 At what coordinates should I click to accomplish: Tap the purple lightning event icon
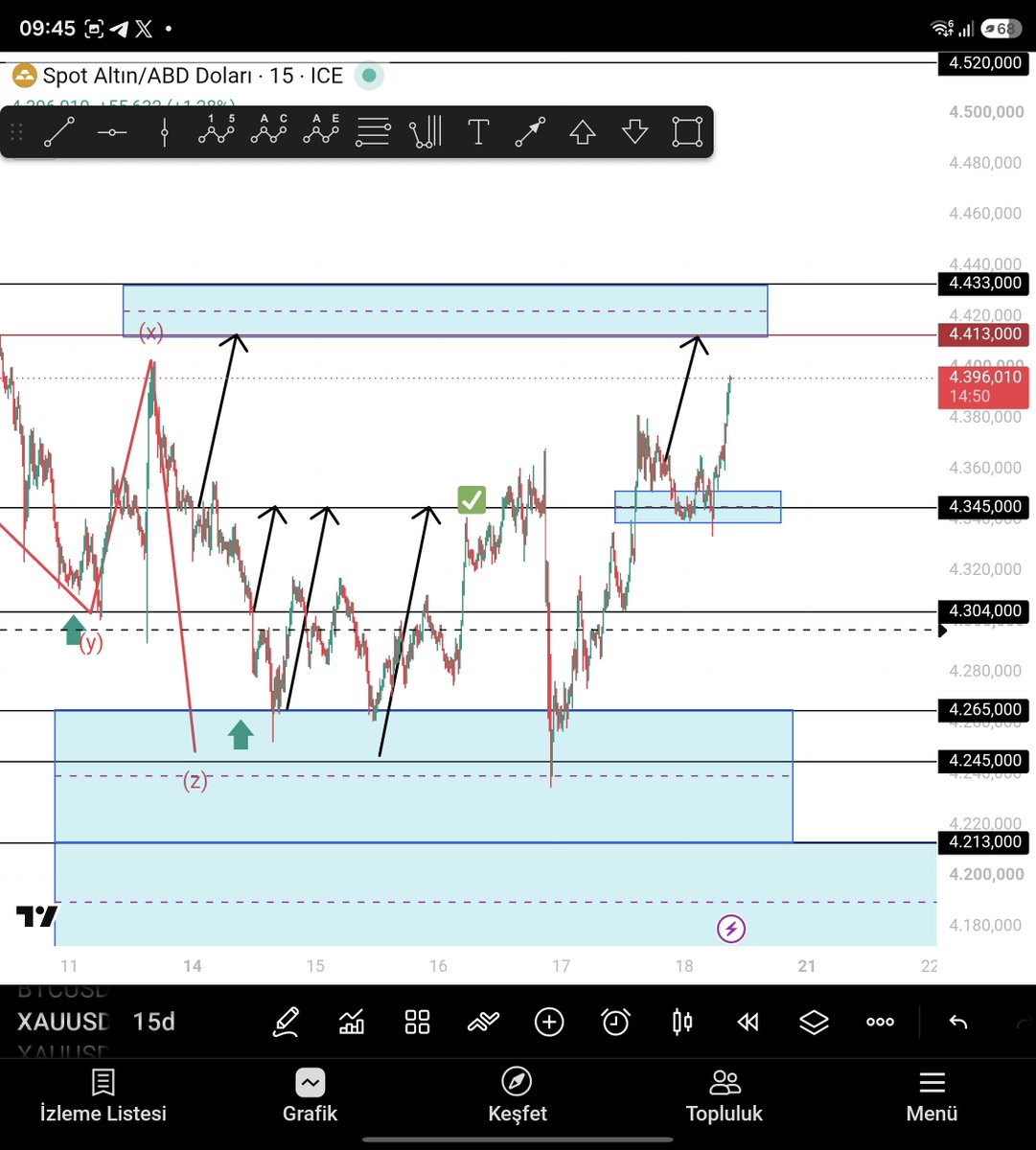pos(731,928)
